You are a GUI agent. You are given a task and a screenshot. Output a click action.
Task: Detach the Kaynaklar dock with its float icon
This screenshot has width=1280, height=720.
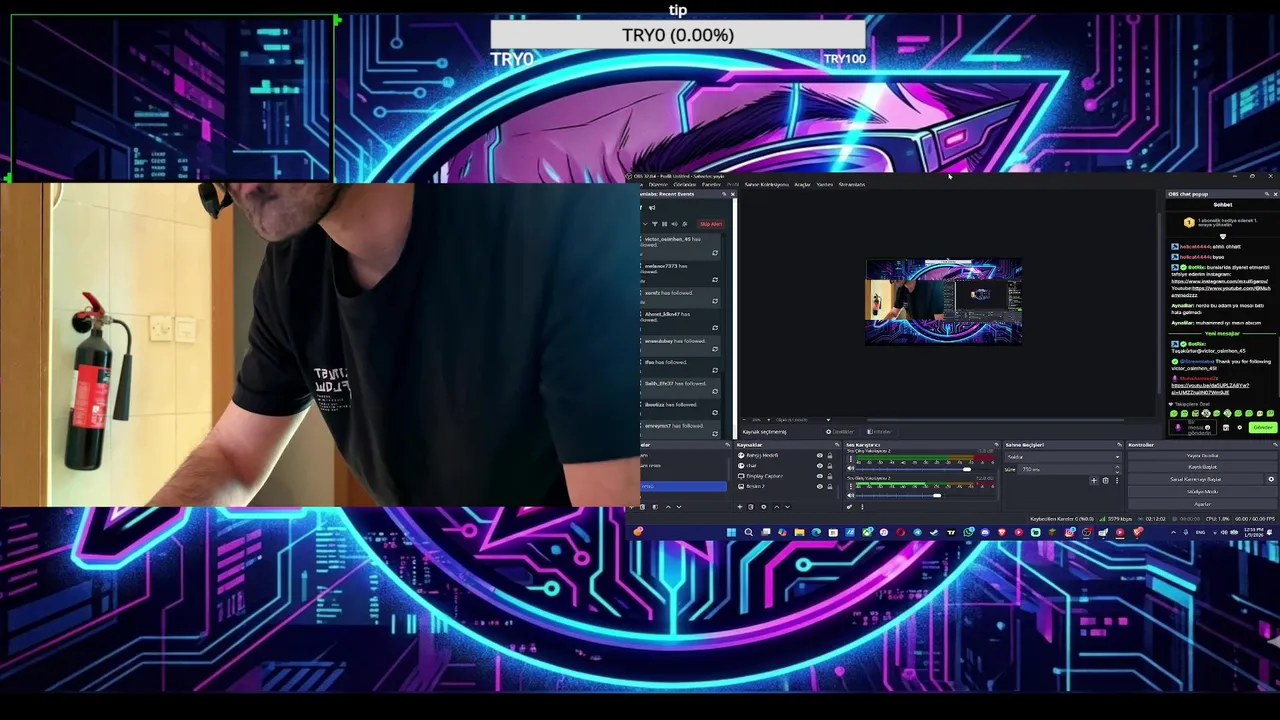coord(837,444)
